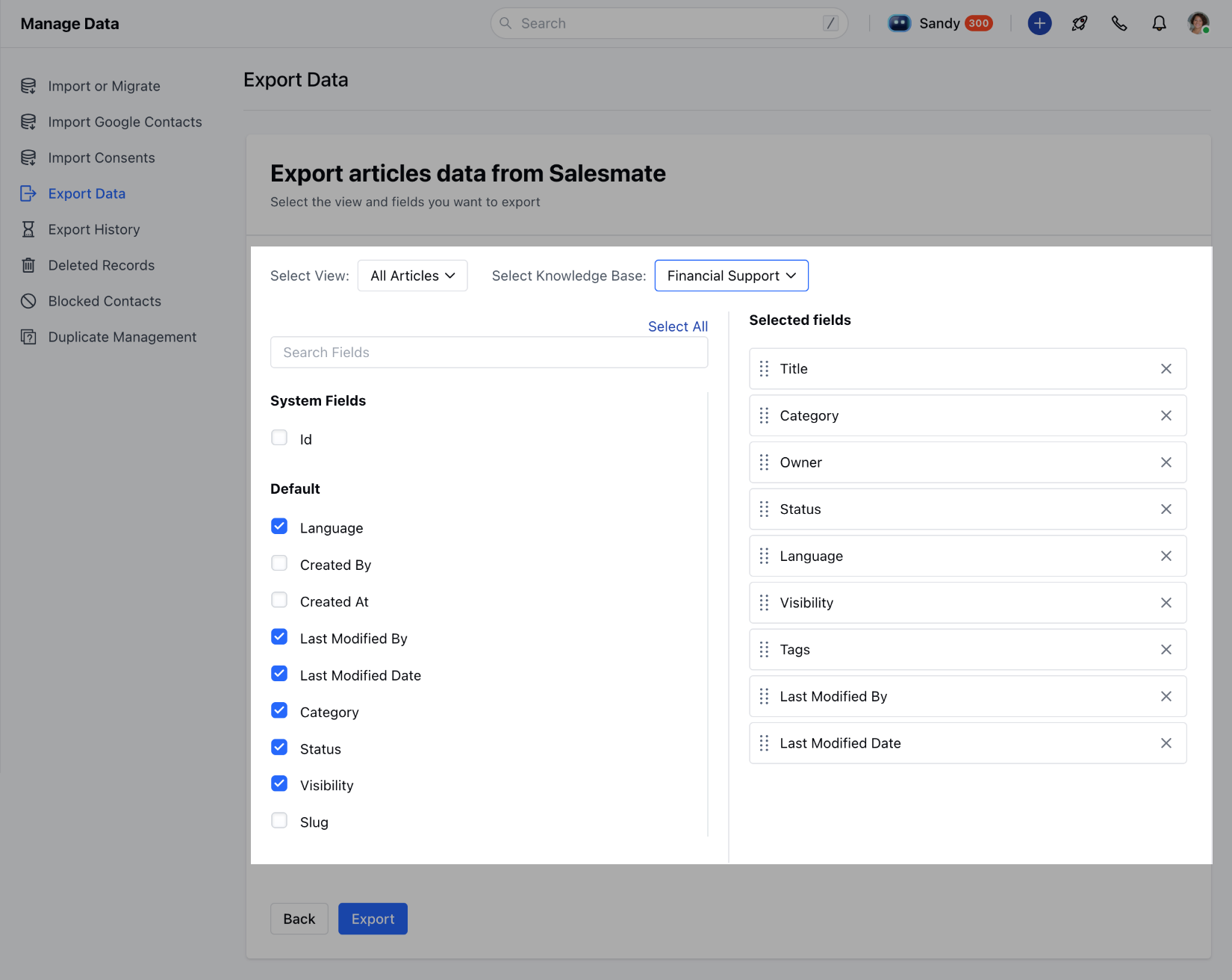Enable the Created At checkbox
The width and height of the screenshot is (1232, 980).
pos(279,600)
